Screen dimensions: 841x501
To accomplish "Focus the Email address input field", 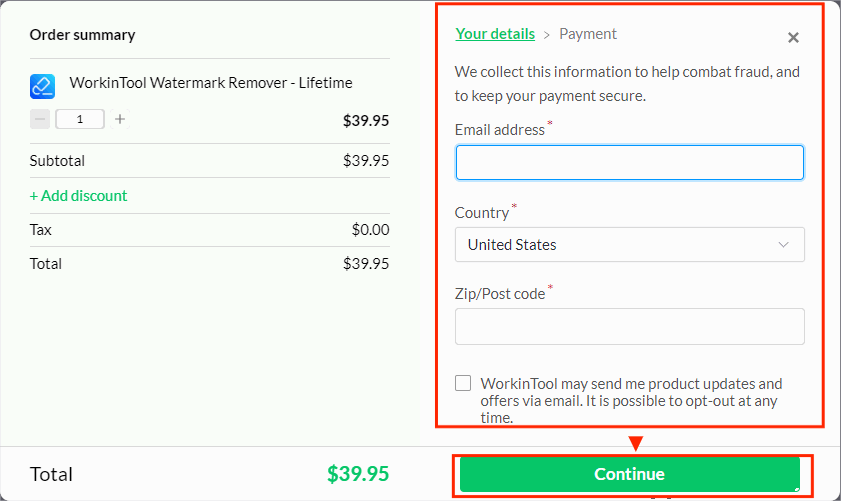I will (629, 162).
